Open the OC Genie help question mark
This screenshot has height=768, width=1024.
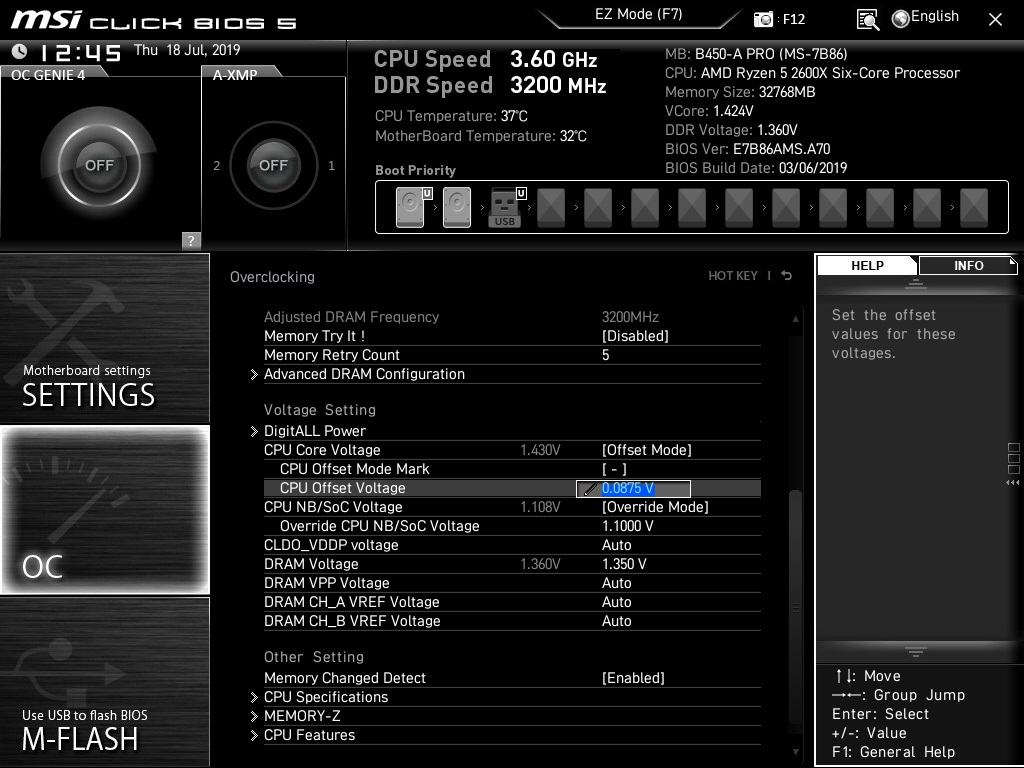[191, 240]
